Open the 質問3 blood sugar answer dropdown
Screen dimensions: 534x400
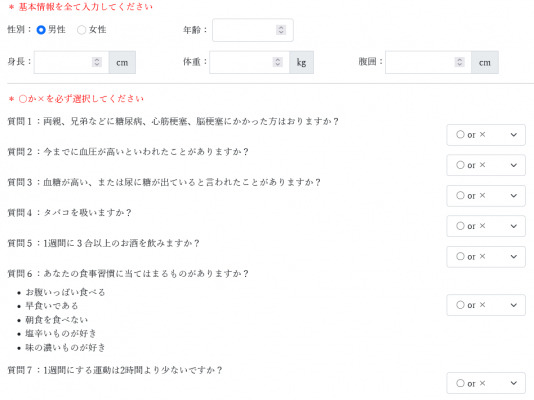[486, 196]
